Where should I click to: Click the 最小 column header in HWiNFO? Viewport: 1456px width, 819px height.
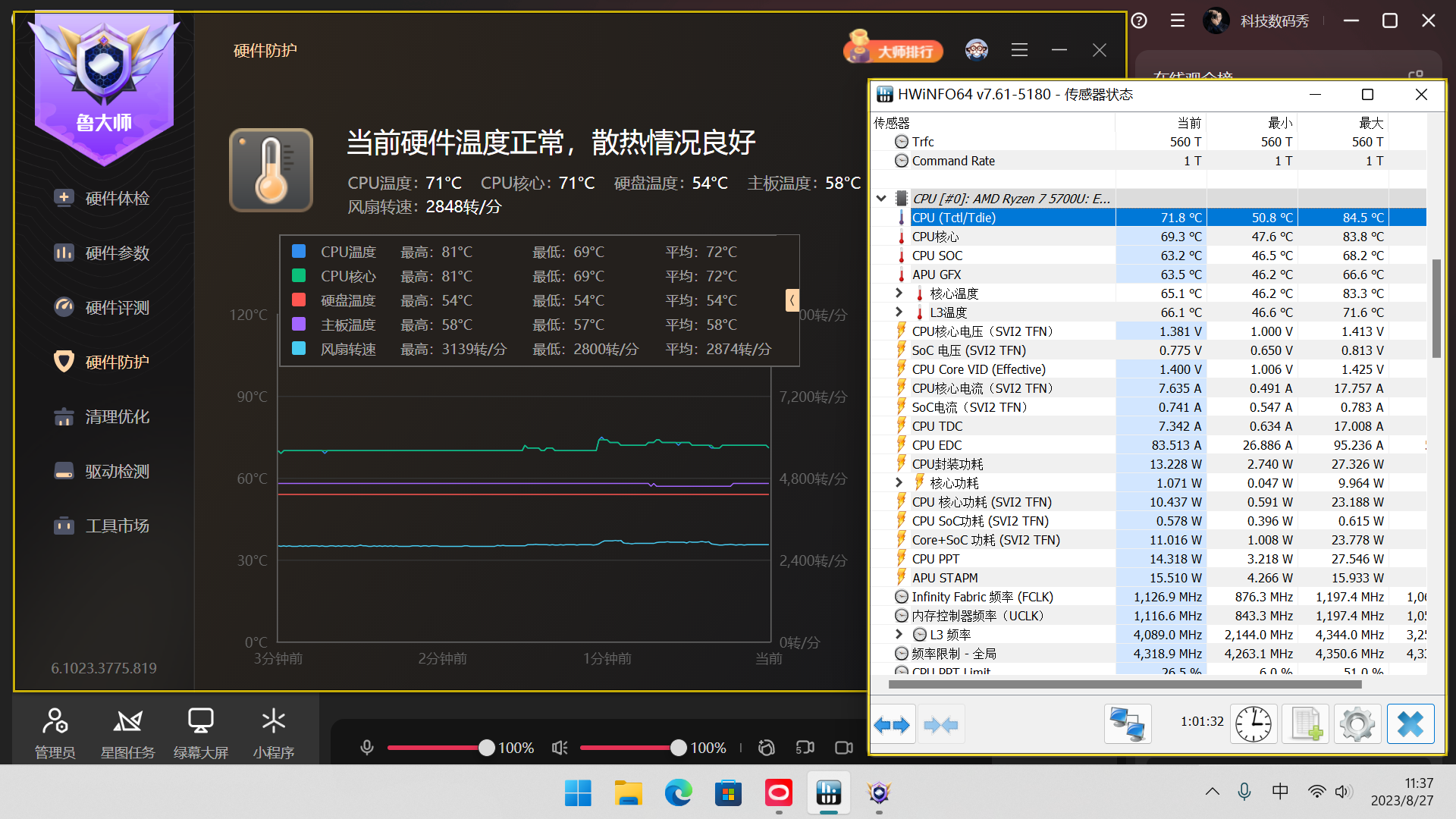[1252, 123]
